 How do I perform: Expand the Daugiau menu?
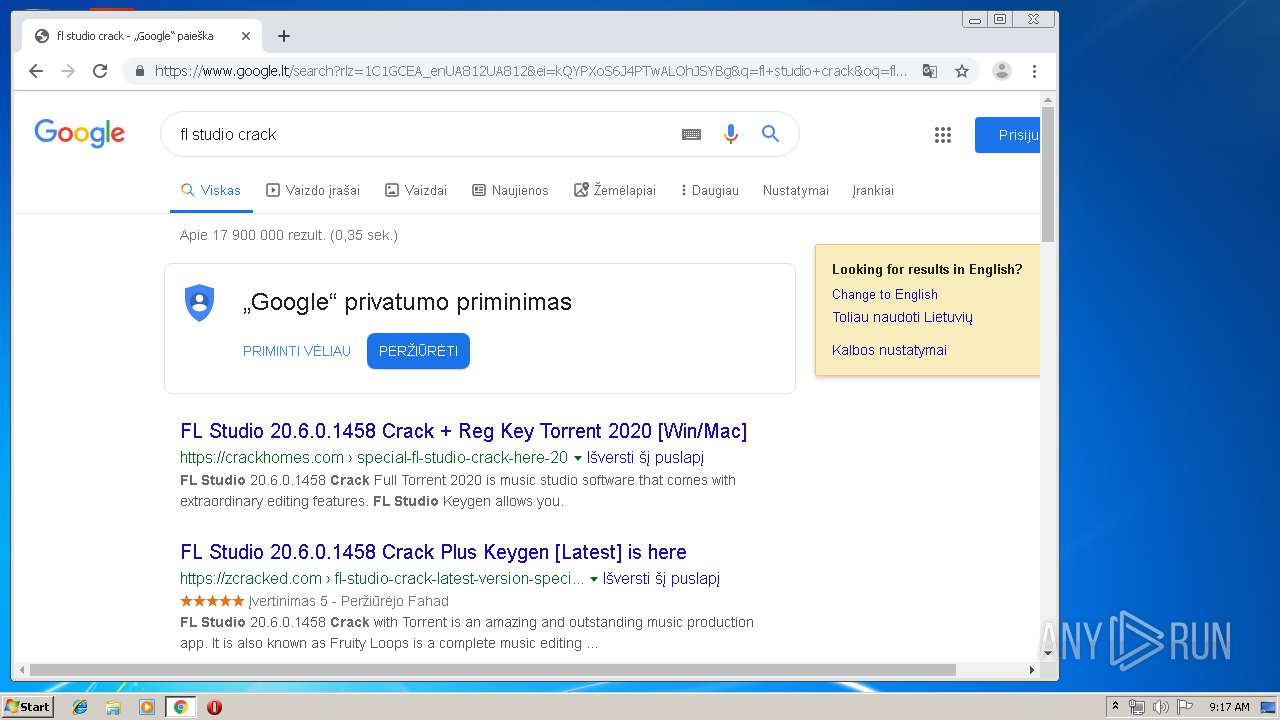tap(710, 190)
